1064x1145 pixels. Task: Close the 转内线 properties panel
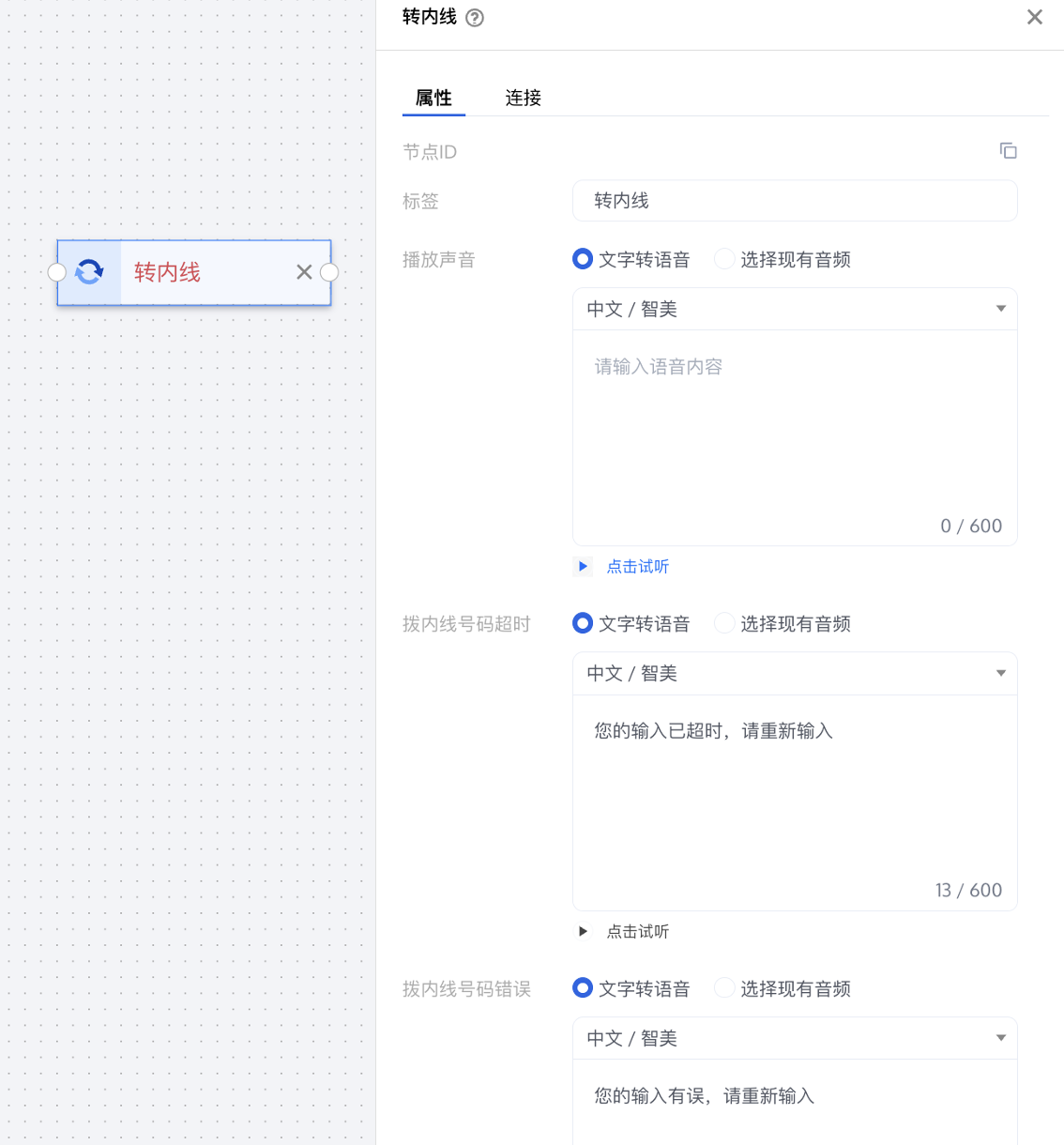click(1034, 17)
